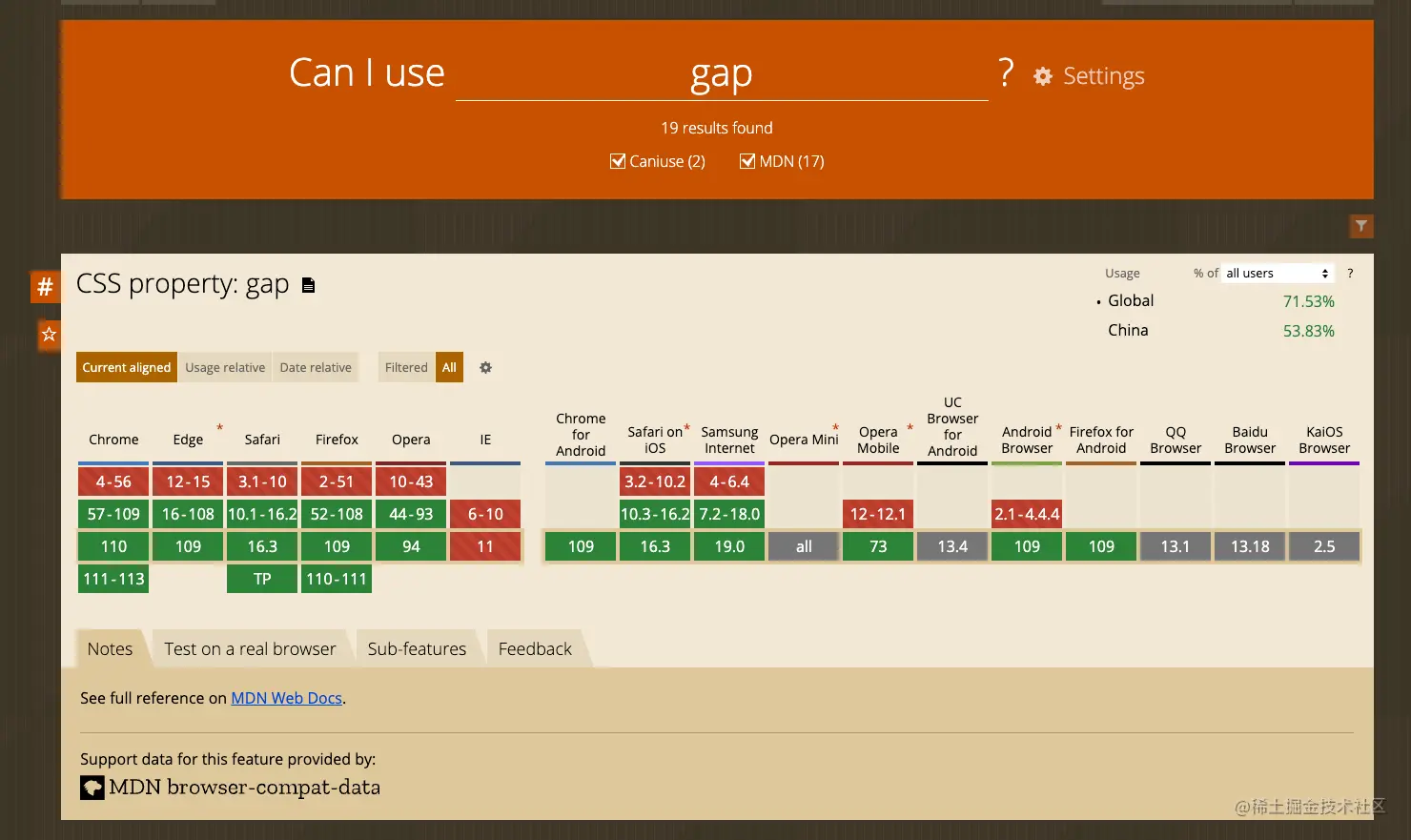Switch to Date relative view
This screenshot has width=1411, height=840.
pyautogui.click(x=316, y=367)
